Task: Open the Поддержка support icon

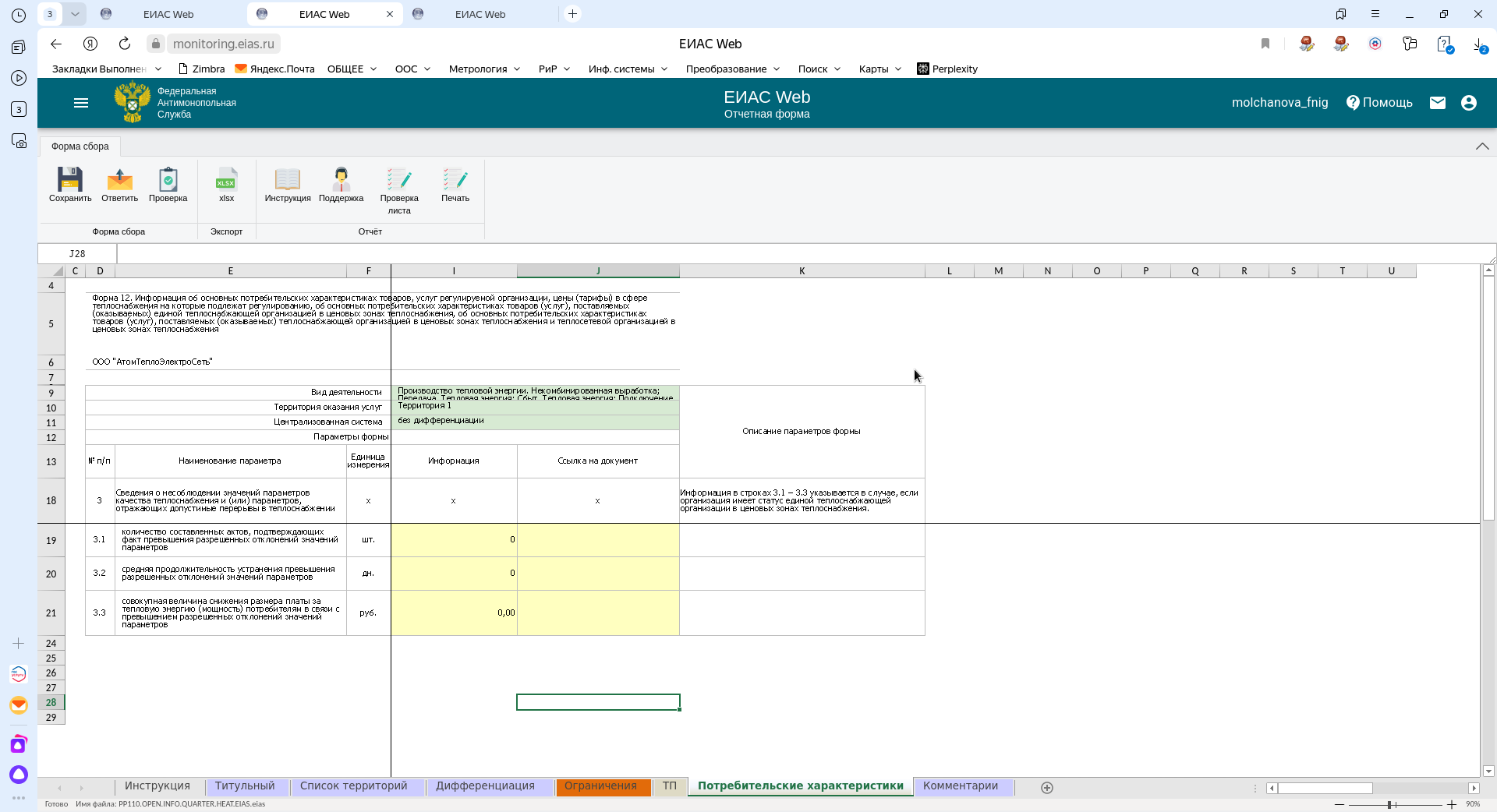Action: pyautogui.click(x=341, y=181)
